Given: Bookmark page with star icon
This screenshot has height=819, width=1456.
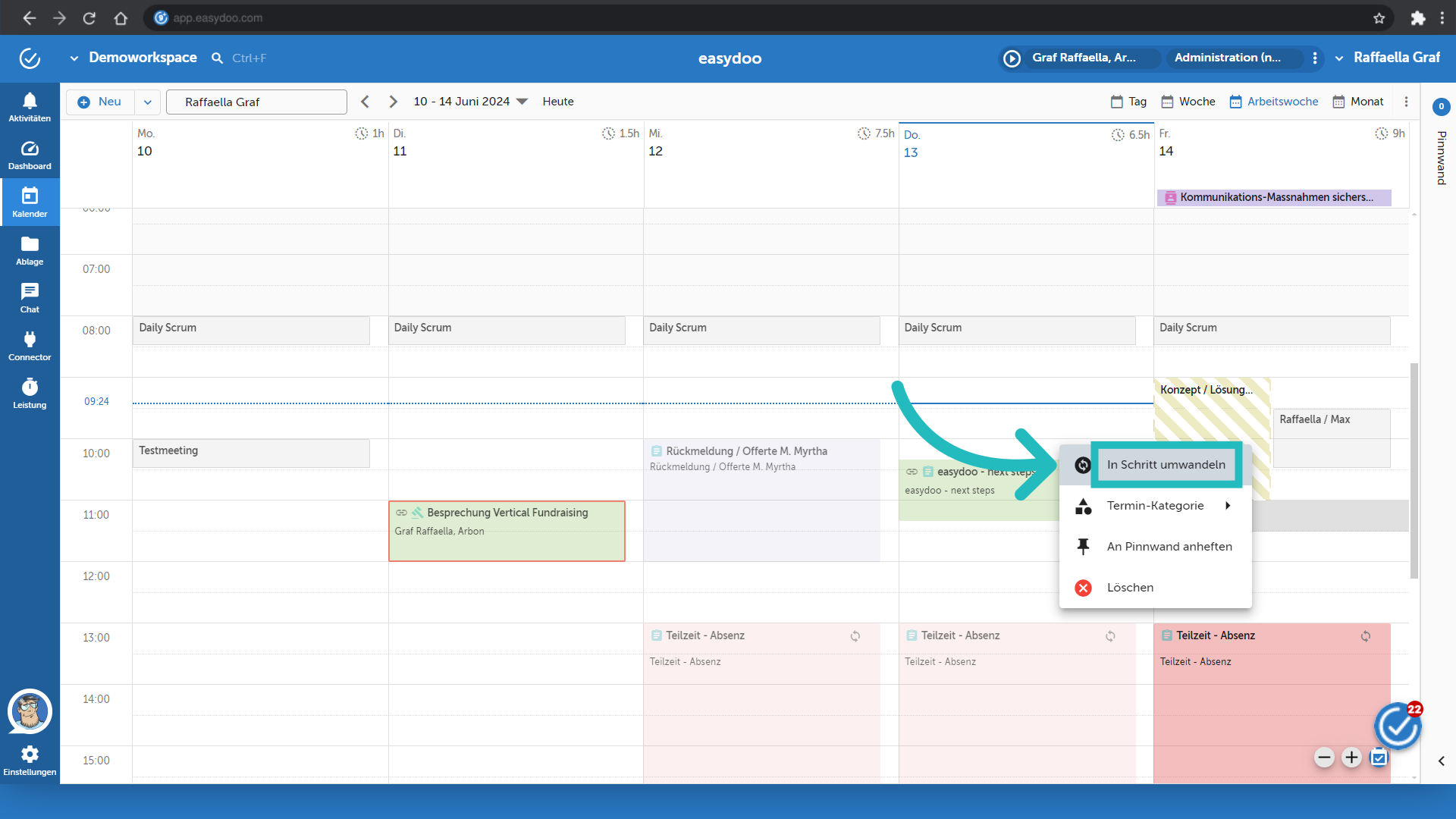Looking at the screenshot, I should [1379, 18].
